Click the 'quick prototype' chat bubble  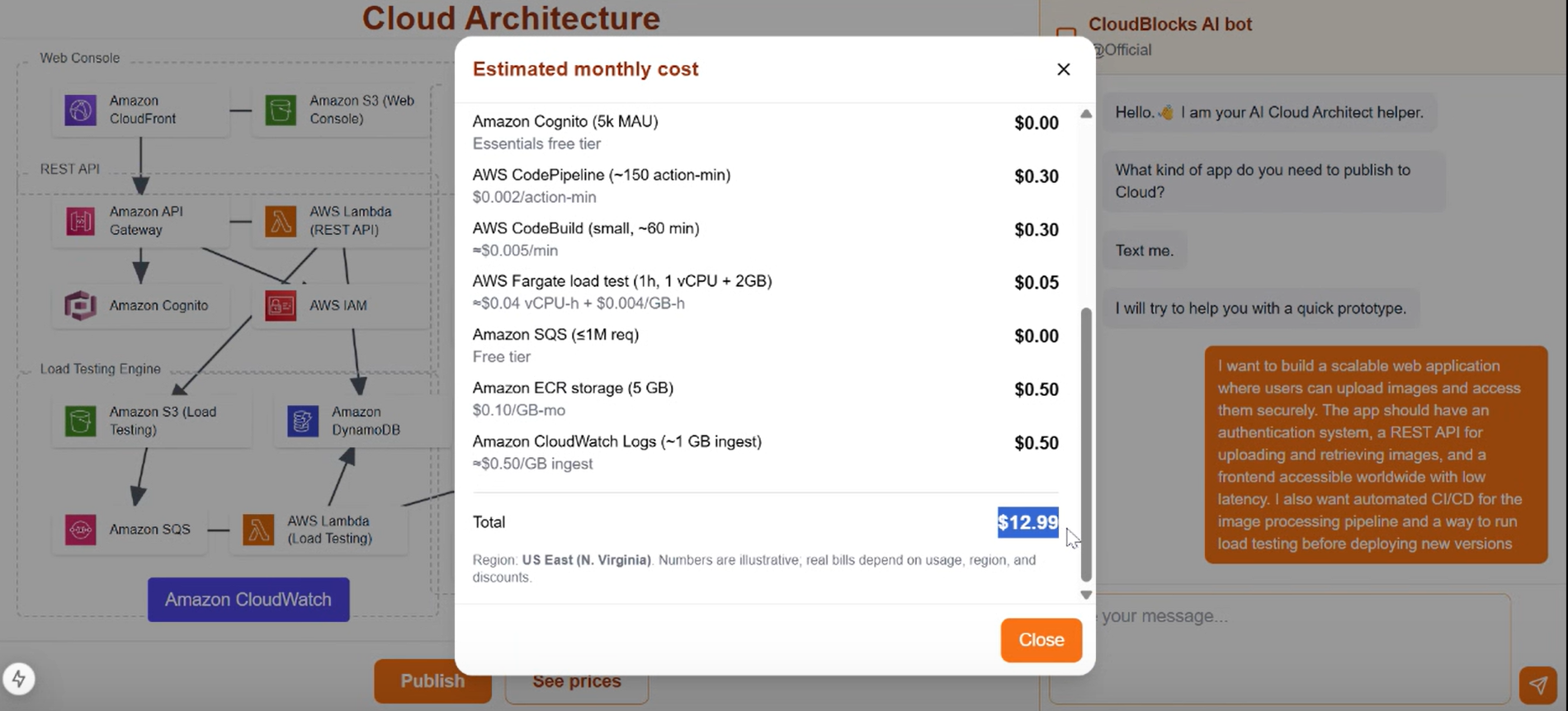tap(1261, 308)
